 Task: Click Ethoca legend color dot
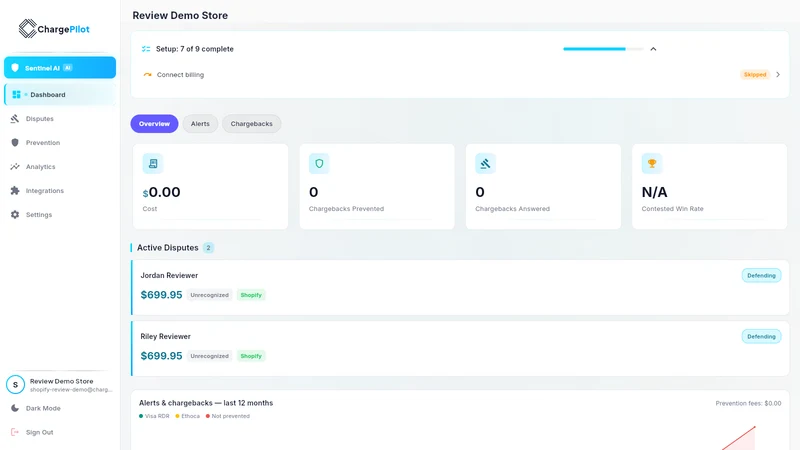(x=177, y=416)
